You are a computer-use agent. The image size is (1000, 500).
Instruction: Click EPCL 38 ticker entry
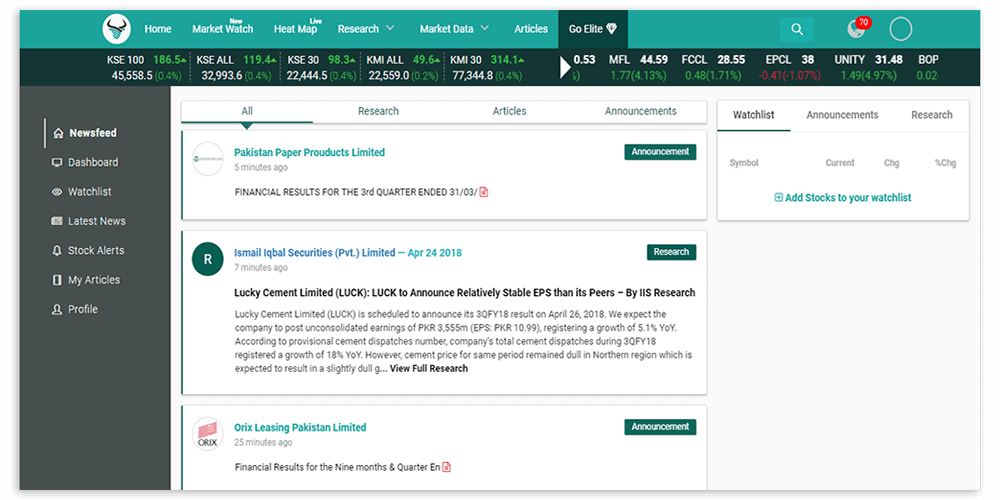tap(790, 68)
